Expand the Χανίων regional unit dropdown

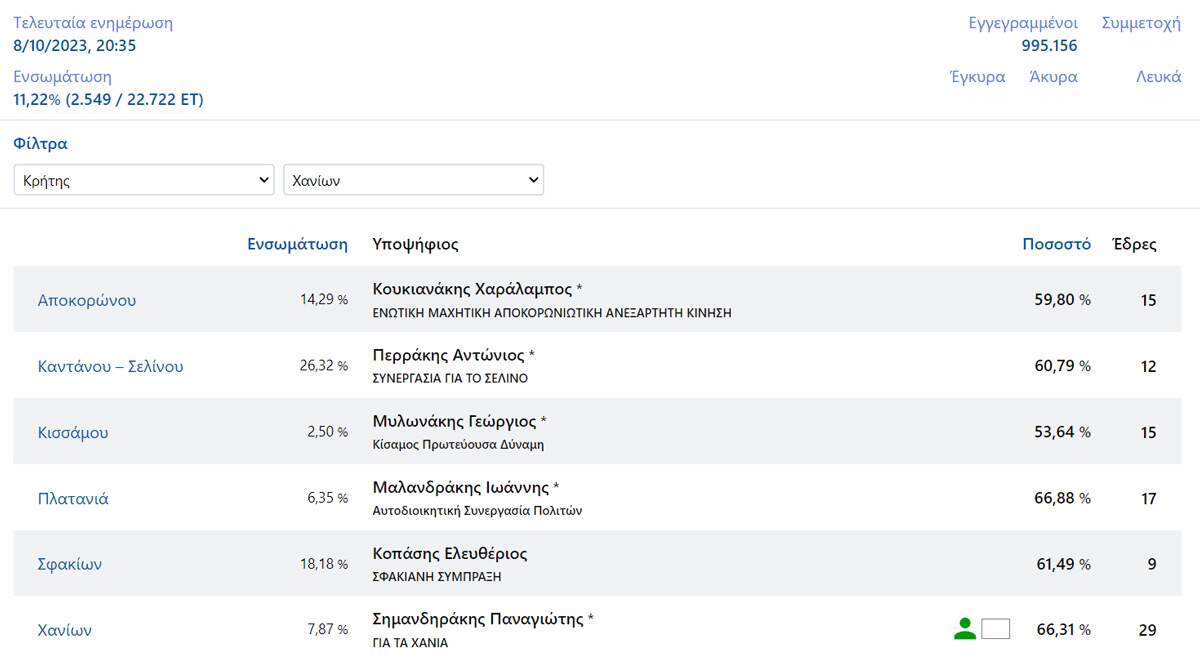pos(414,181)
